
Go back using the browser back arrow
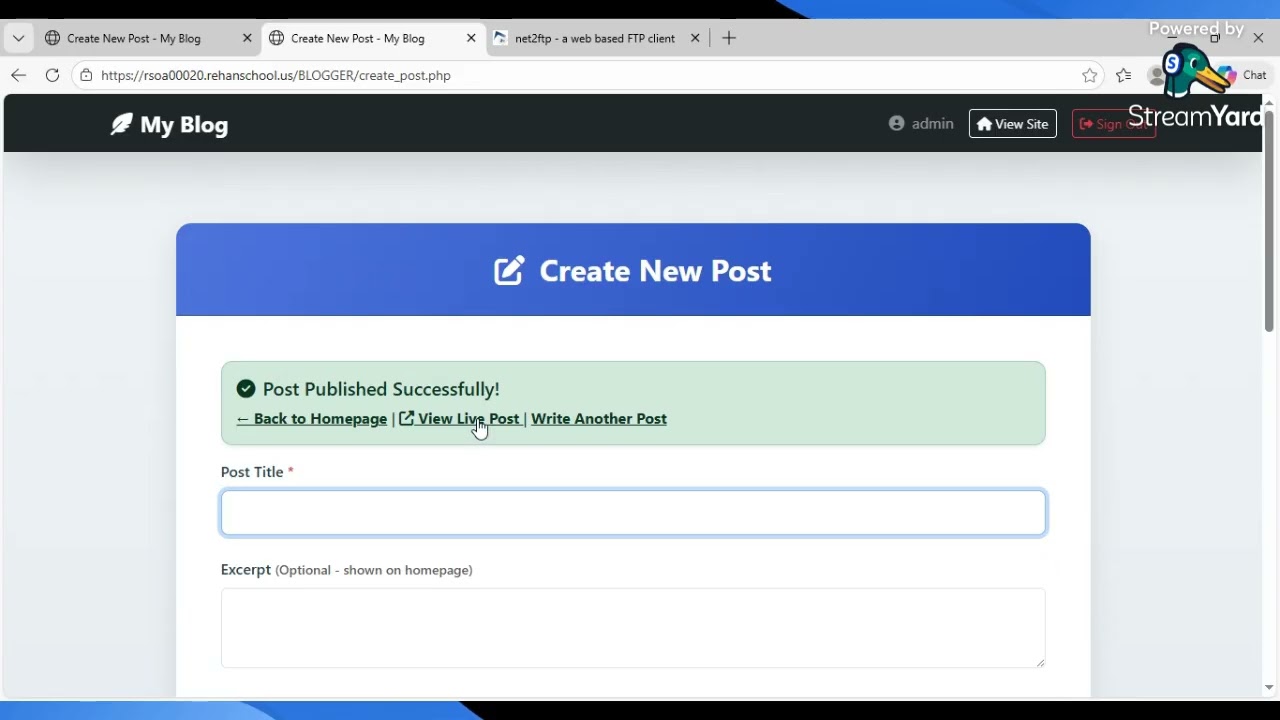(19, 75)
